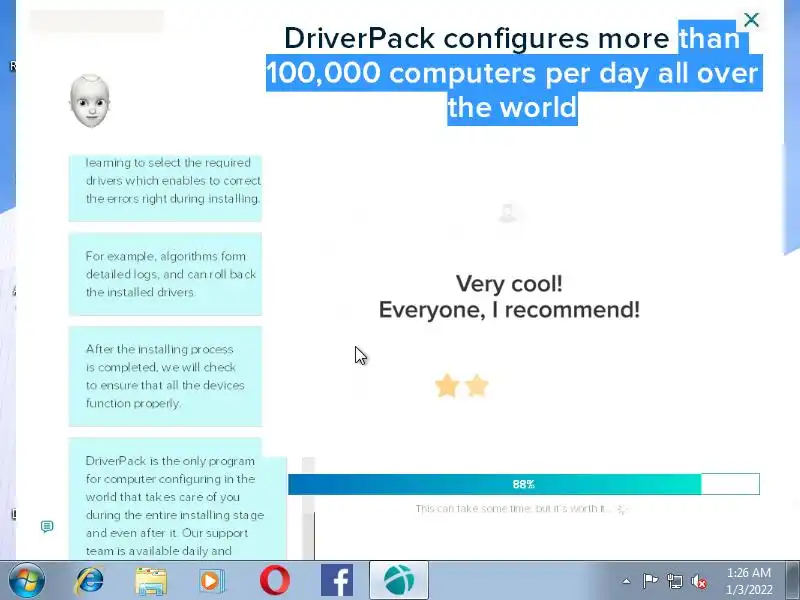Click the first gold rating star
The image size is (800, 600).
coord(447,386)
